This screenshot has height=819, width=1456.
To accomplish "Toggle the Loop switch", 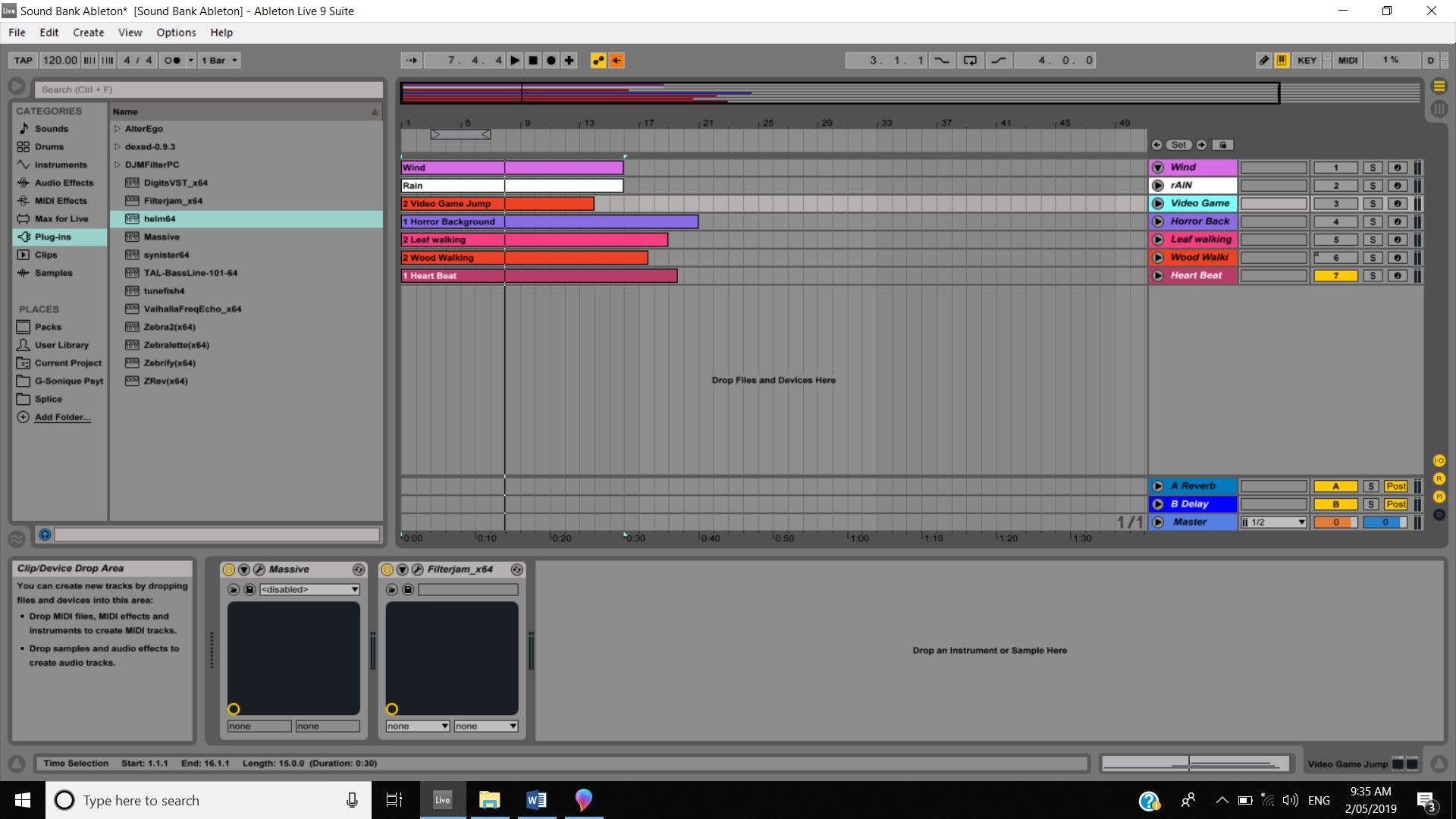I will point(970,61).
